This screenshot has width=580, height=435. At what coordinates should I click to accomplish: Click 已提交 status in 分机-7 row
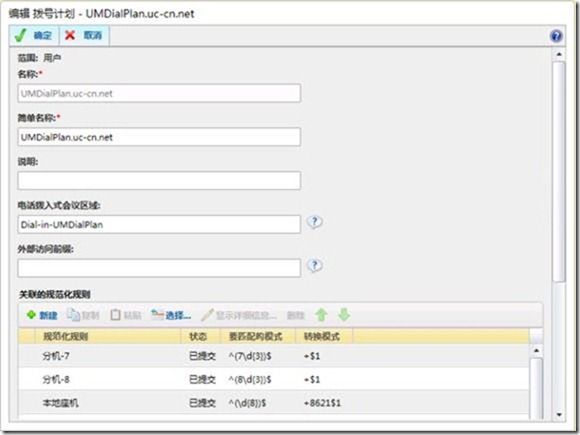pyautogui.click(x=202, y=356)
